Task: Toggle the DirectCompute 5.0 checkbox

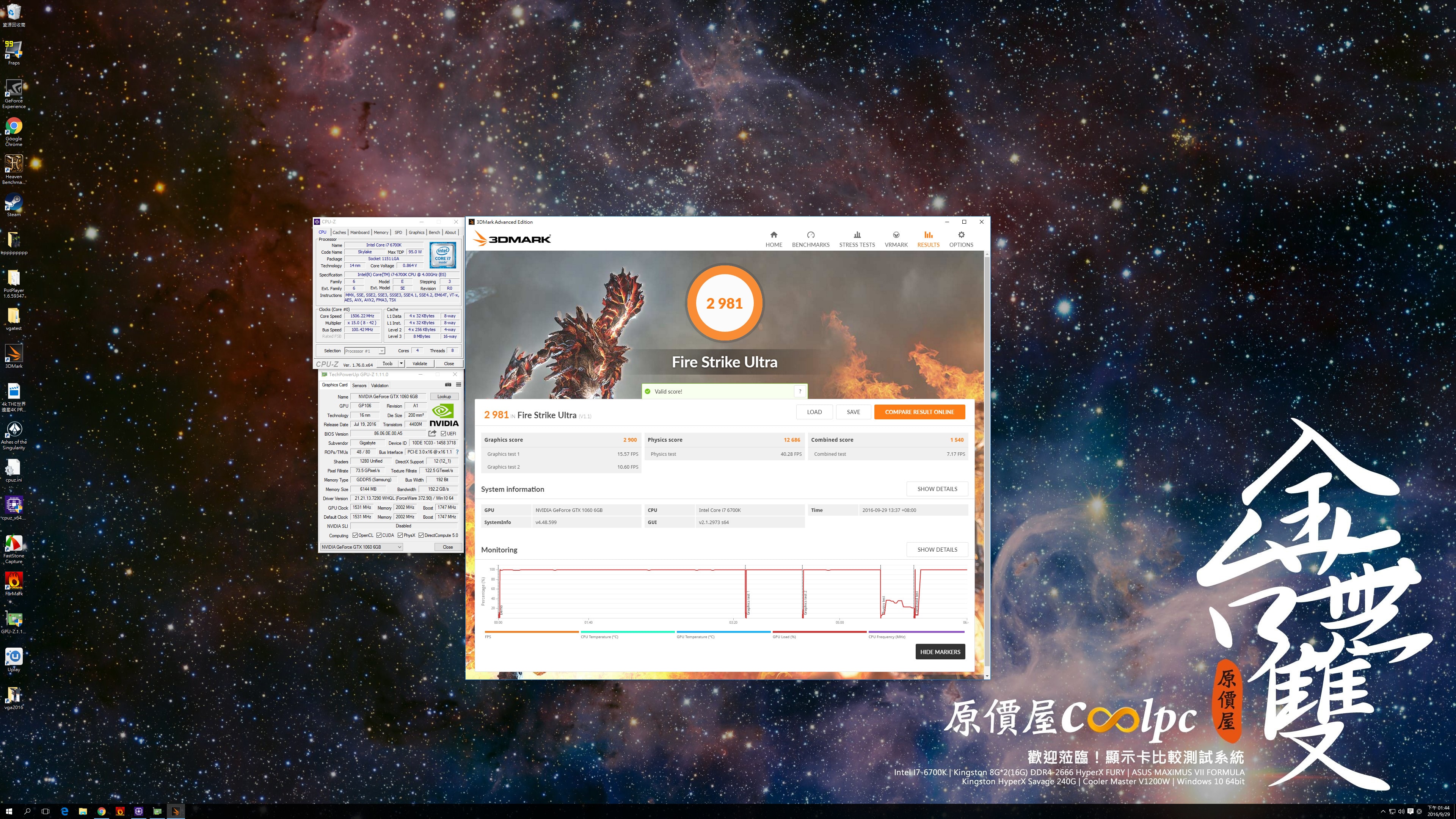Action: pos(421,535)
